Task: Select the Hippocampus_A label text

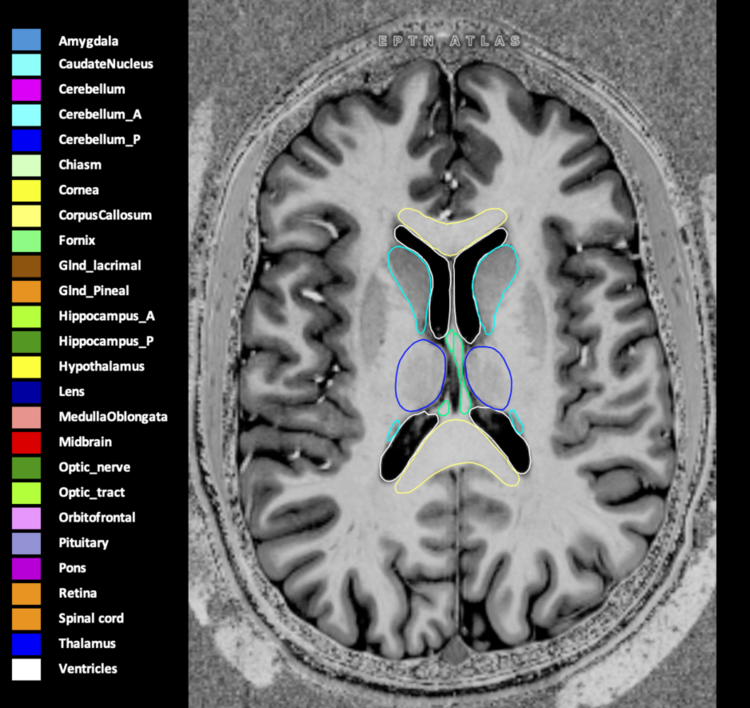Action: pyautogui.click(x=107, y=317)
